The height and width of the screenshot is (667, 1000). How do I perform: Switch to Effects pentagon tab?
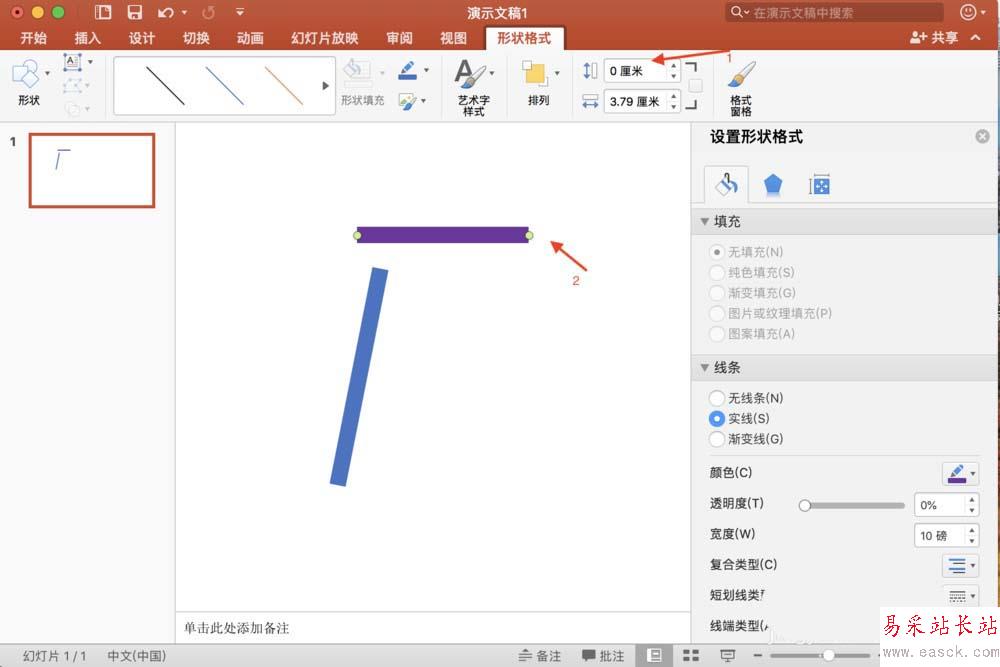pyautogui.click(x=773, y=185)
